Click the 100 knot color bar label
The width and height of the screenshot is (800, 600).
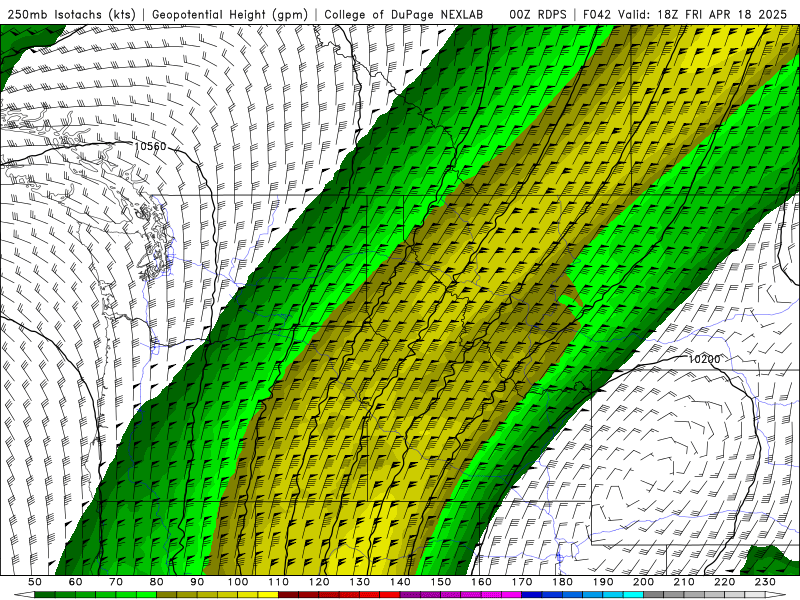(x=238, y=582)
